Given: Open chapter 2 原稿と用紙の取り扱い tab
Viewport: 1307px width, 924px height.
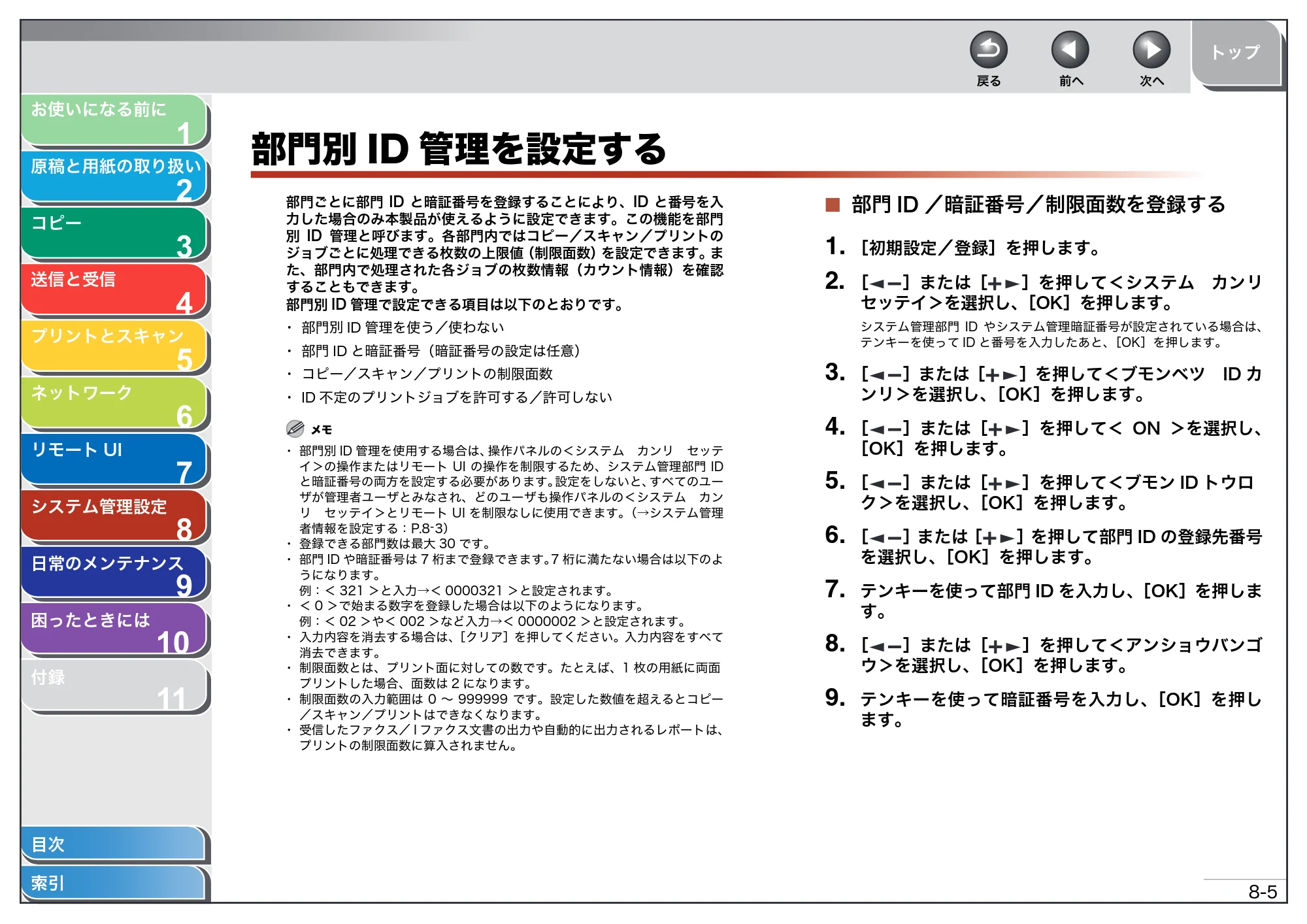Looking at the screenshot, I should click(114, 177).
